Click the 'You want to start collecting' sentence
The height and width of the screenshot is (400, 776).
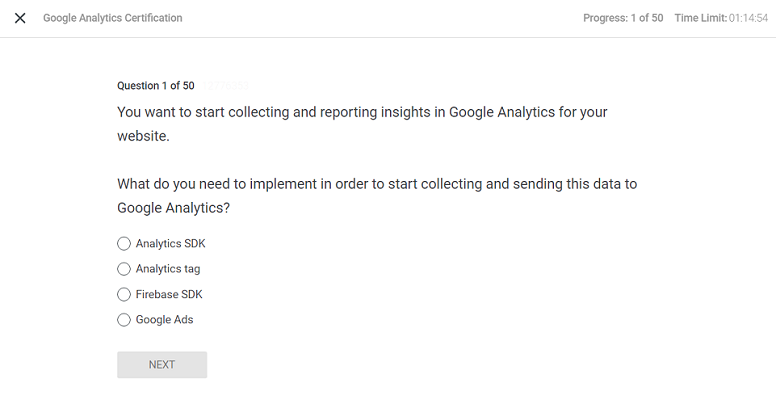[362, 112]
